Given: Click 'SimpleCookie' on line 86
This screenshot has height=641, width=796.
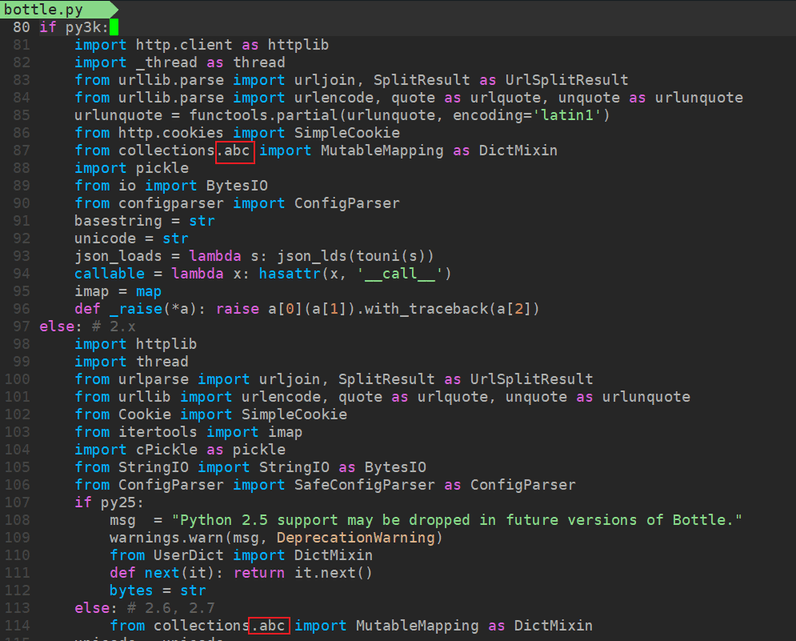Looking at the screenshot, I should 347,132.
